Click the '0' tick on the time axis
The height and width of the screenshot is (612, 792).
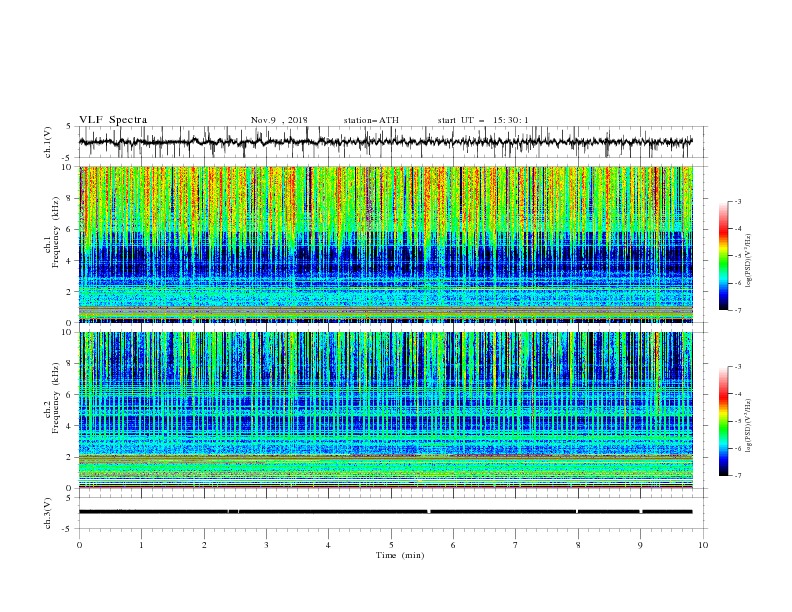(x=79, y=545)
